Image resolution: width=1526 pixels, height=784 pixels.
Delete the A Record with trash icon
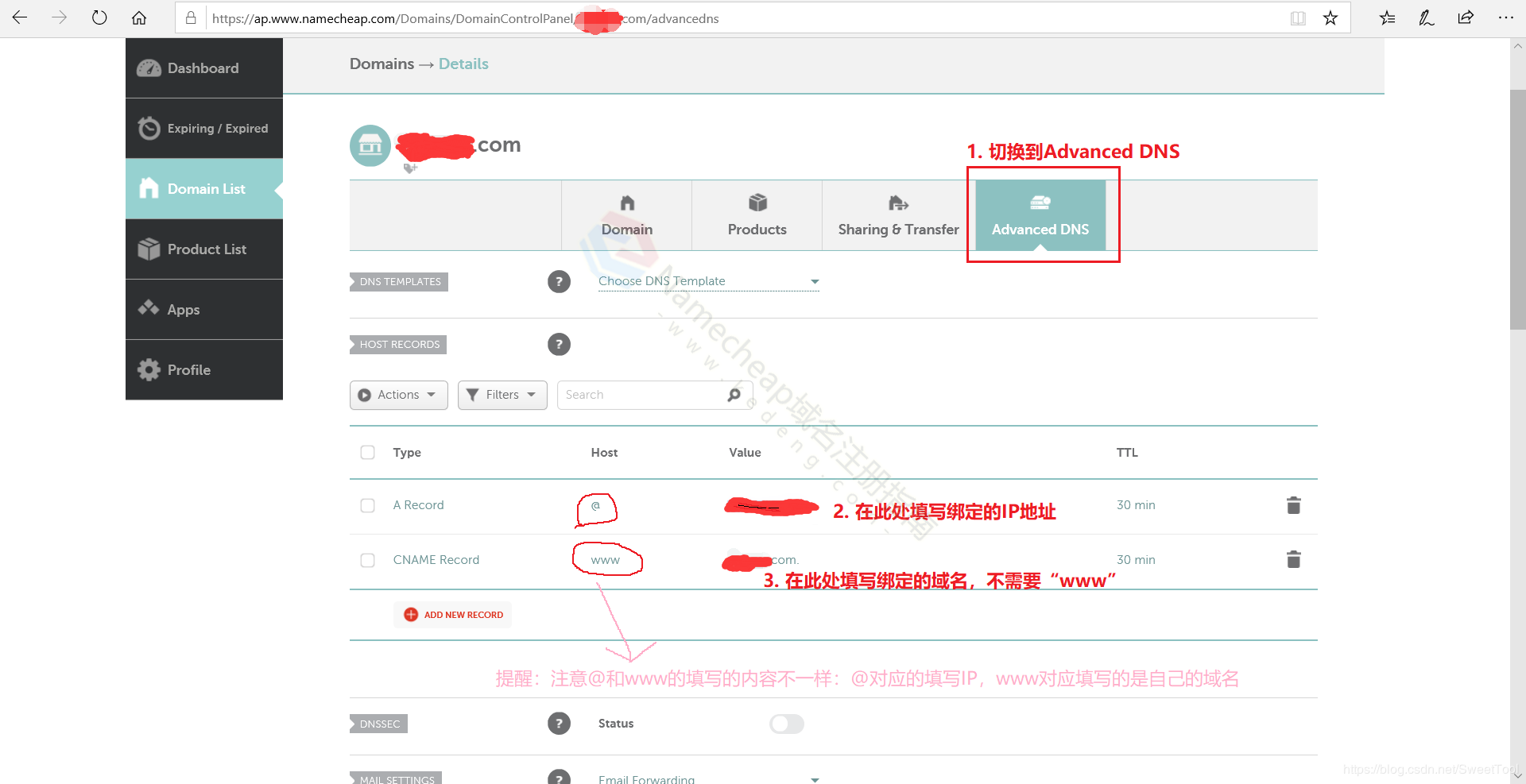[1293, 505]
